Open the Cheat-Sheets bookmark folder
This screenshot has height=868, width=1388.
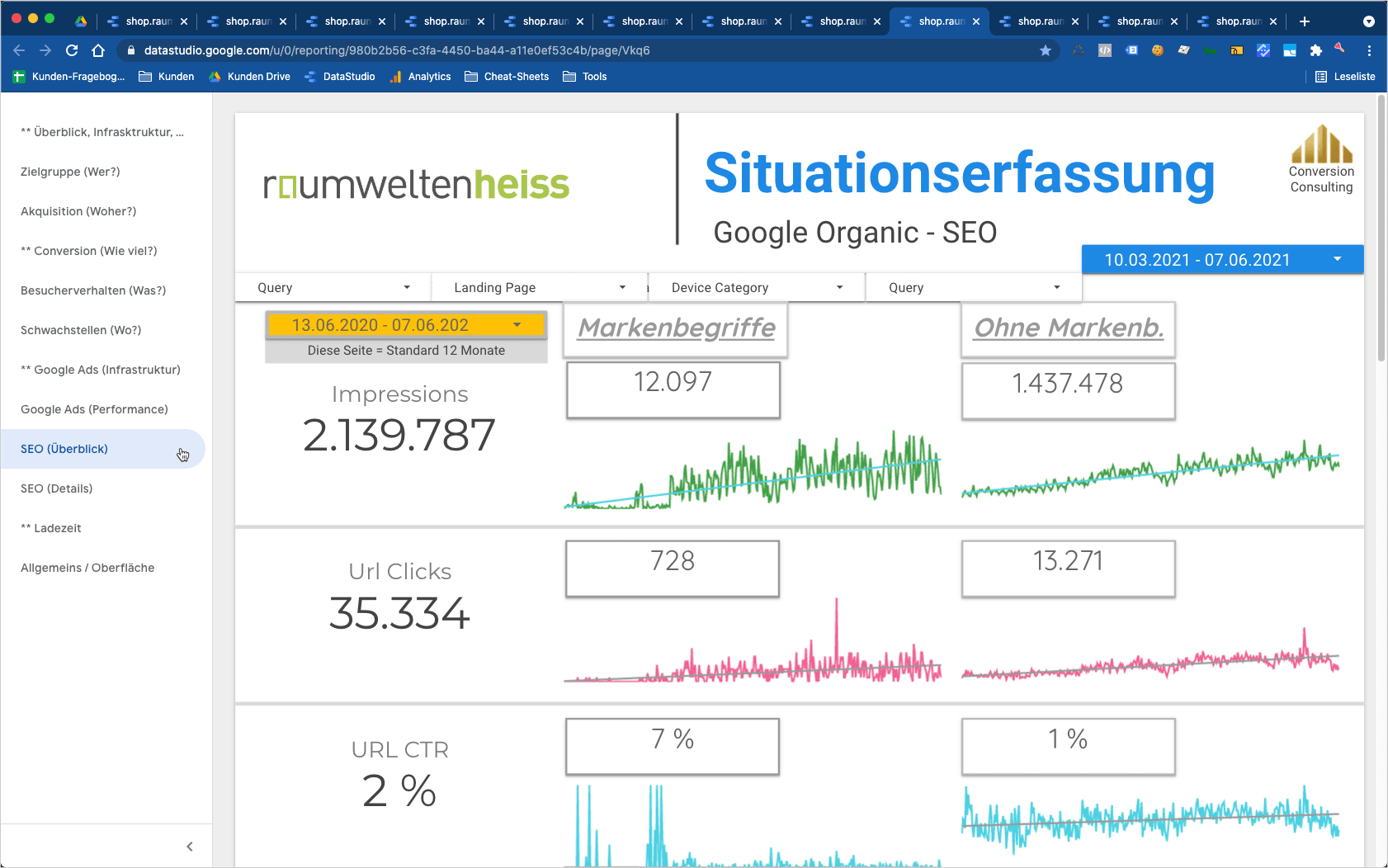click(x=507, y=77)
